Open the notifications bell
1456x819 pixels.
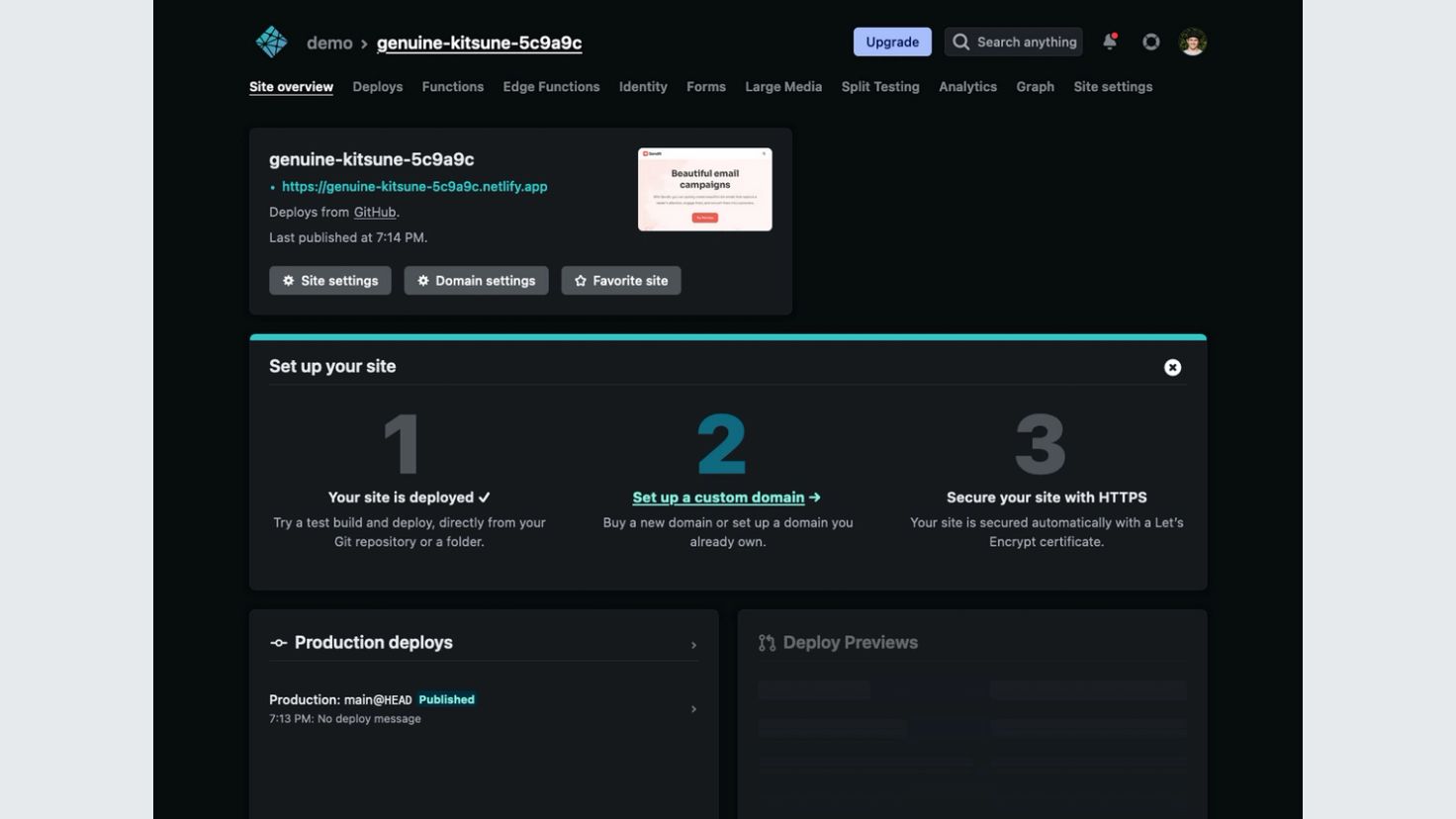click(1110, 42)
